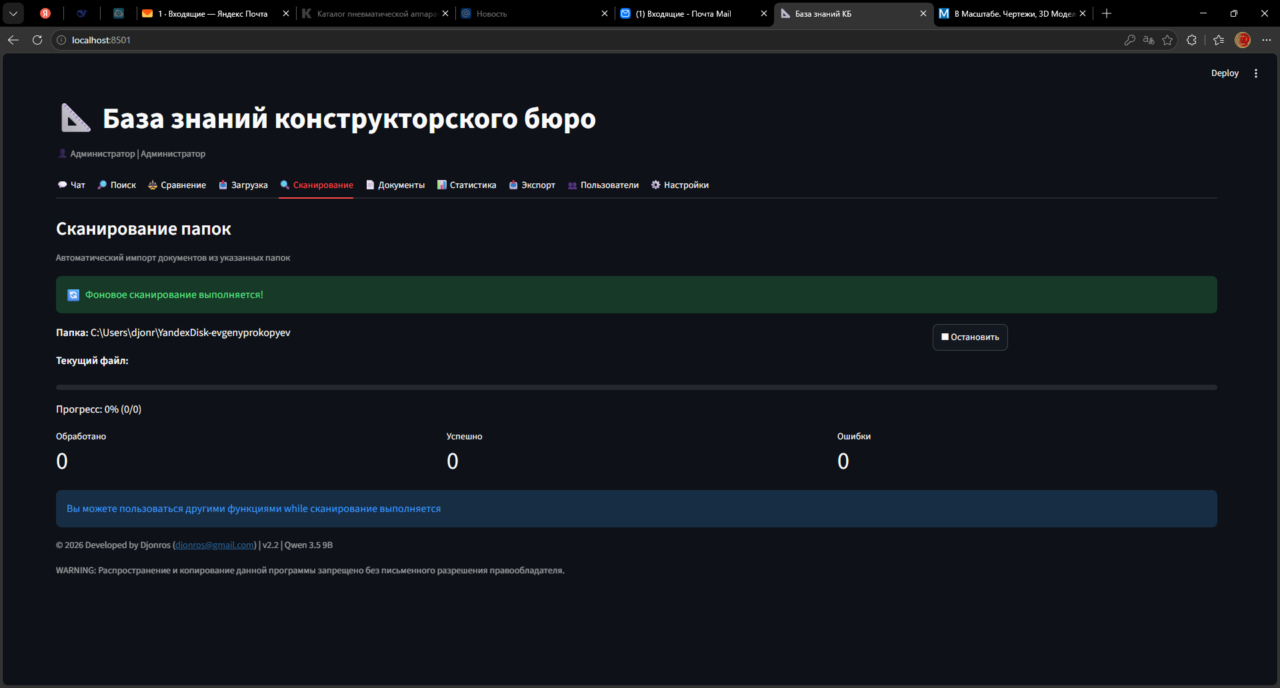Image resolution: width=1280 pixels, height=688 pixels.
Task: Open the Документы tab
Action: (x=395, y=185)
